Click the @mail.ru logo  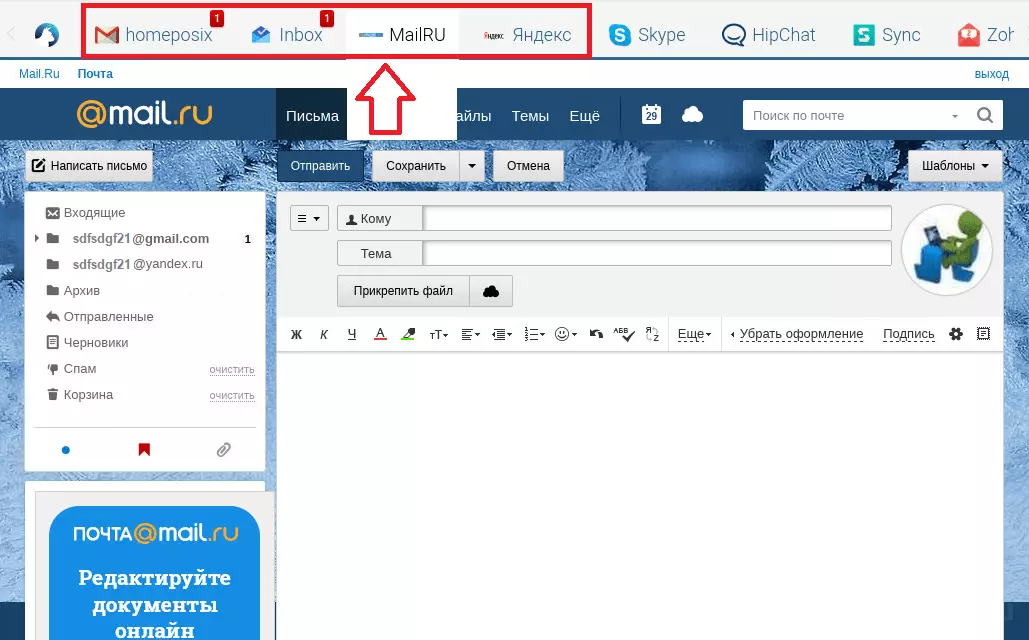(x=144, y=113)
